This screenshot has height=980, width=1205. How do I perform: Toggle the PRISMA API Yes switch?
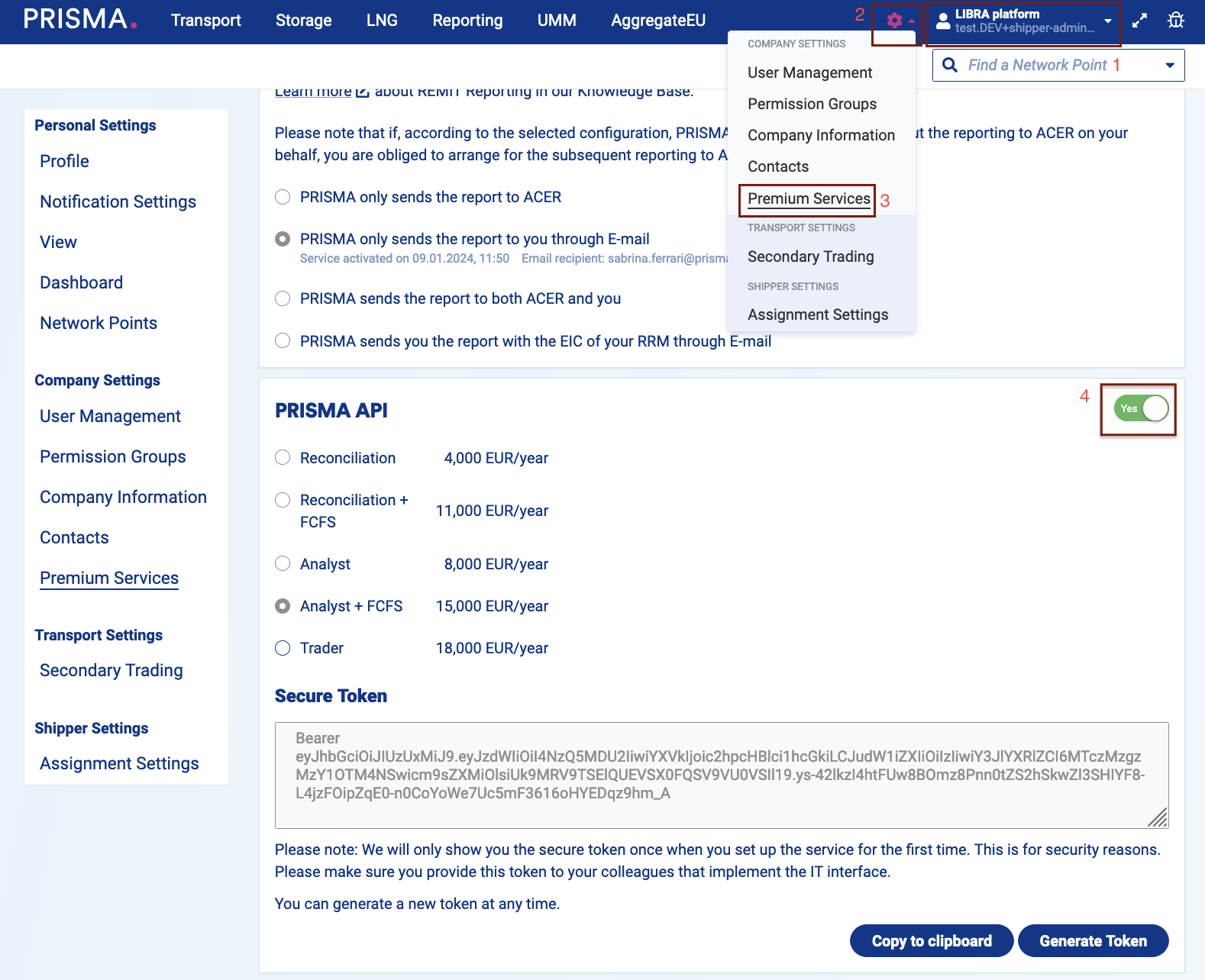[x=1141, y=408]
